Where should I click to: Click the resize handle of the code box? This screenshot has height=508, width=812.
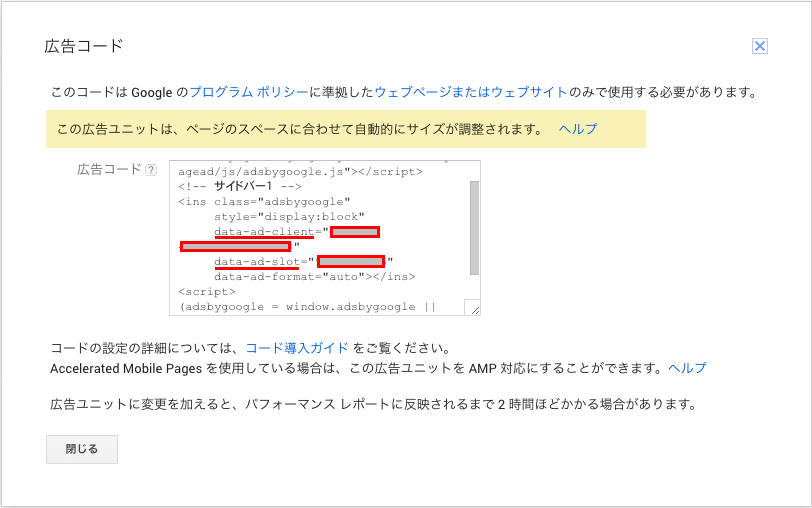[x=473, y=309]
